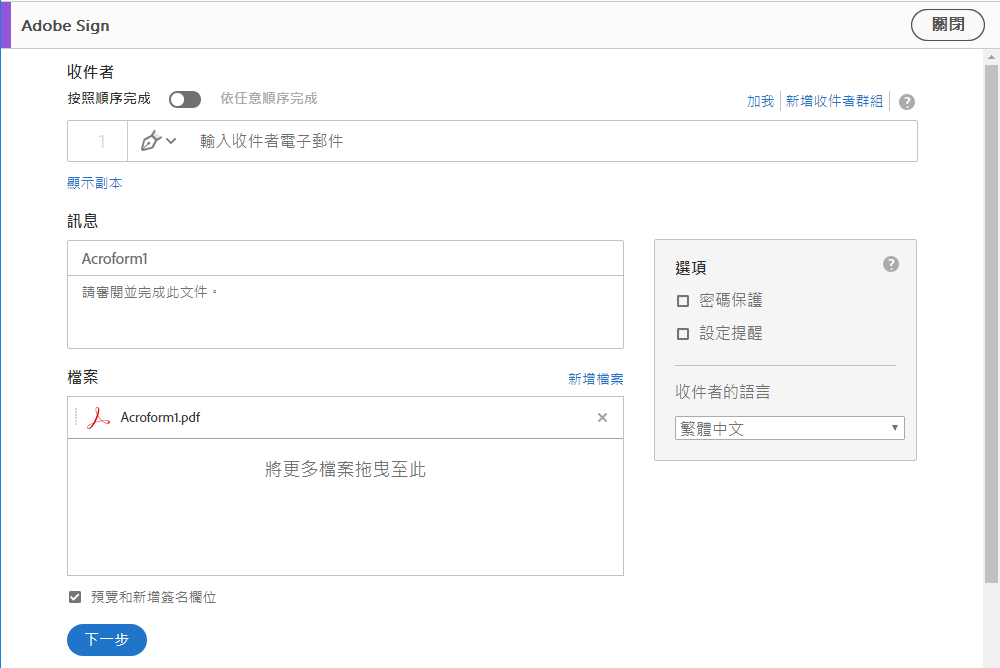This screenshot has width=1000, height=668.
Task: Enable the 密碼保護 checkbox
Action: 683,301
